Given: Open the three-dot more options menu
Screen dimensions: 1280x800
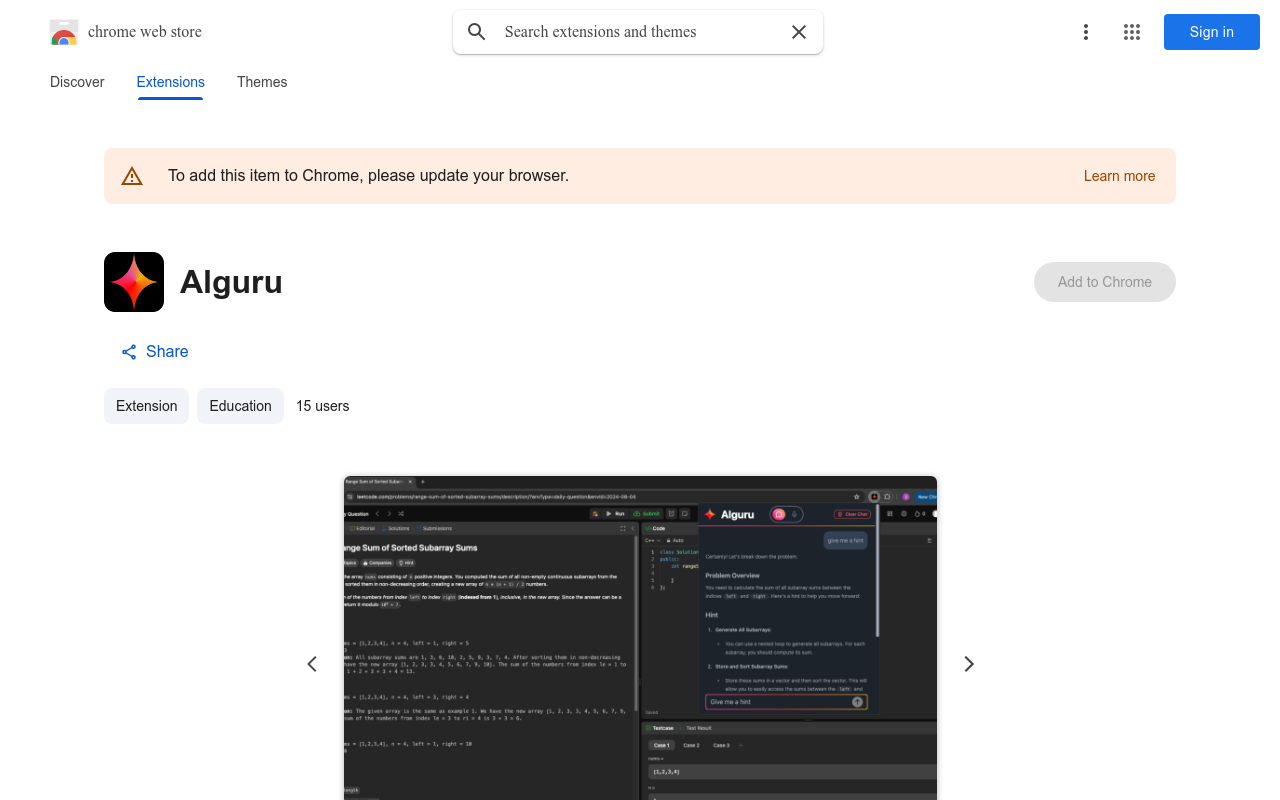Looking at the screenshot, I should (1086, 32).
